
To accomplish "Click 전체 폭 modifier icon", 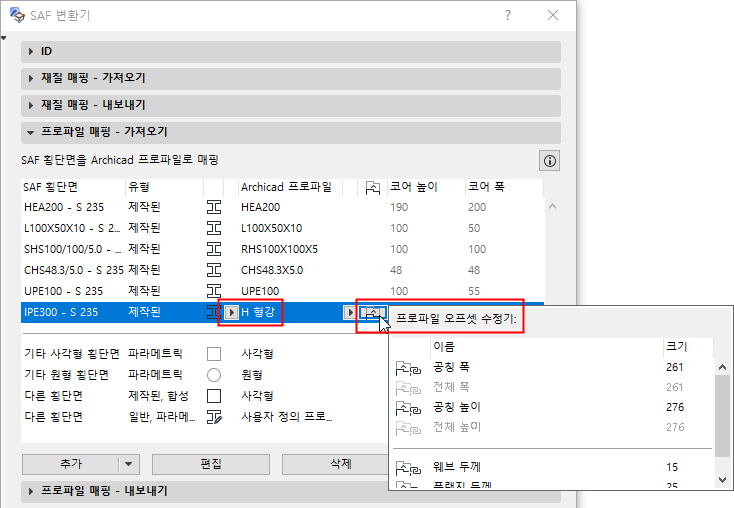I will (x=408, y=389).
